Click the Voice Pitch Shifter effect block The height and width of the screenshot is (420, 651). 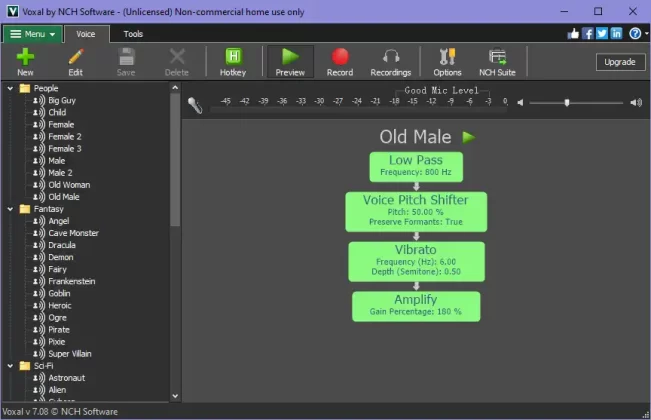(416, 212)
